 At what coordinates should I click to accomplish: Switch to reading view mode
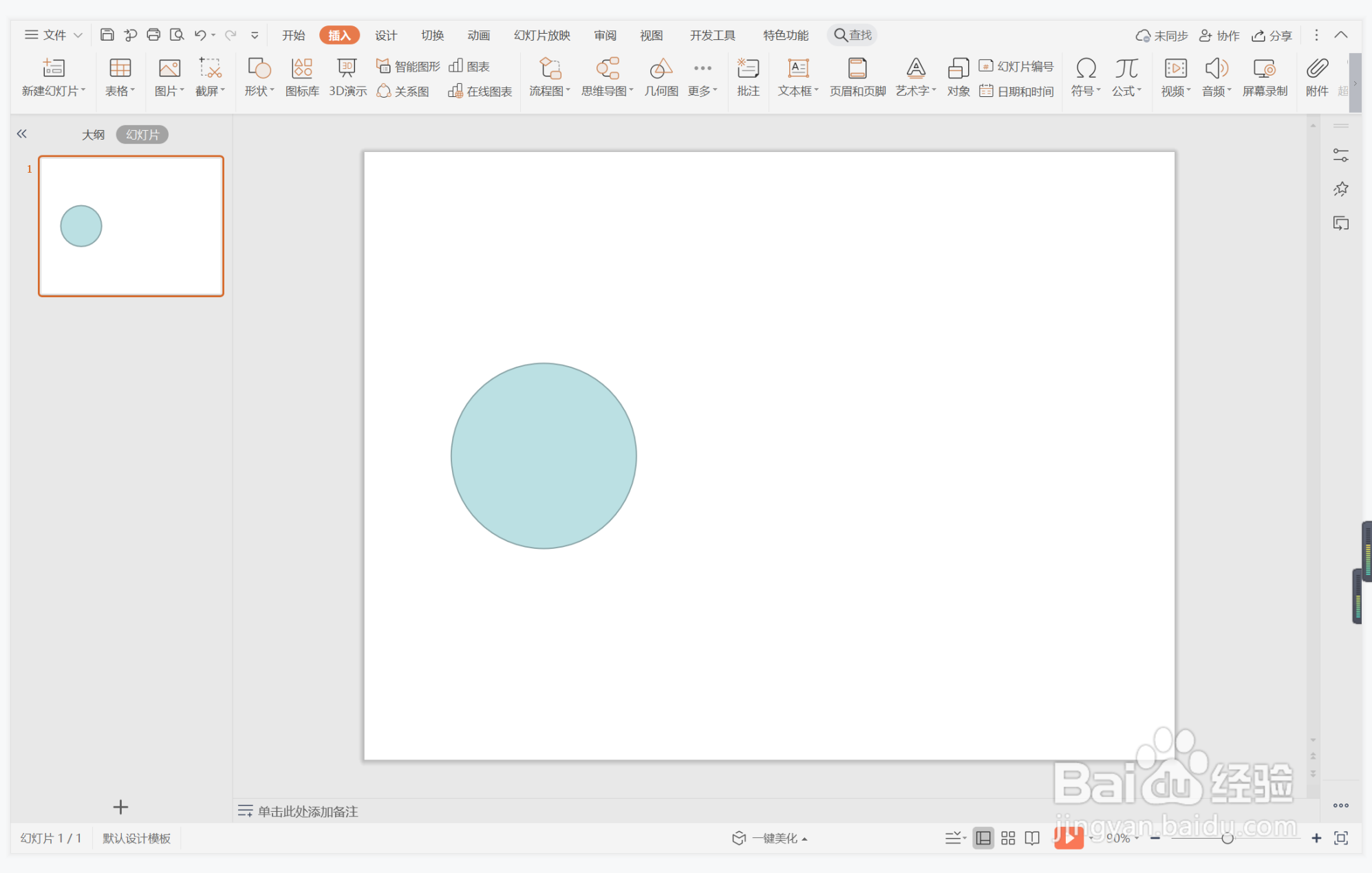tap(1032, 838)
